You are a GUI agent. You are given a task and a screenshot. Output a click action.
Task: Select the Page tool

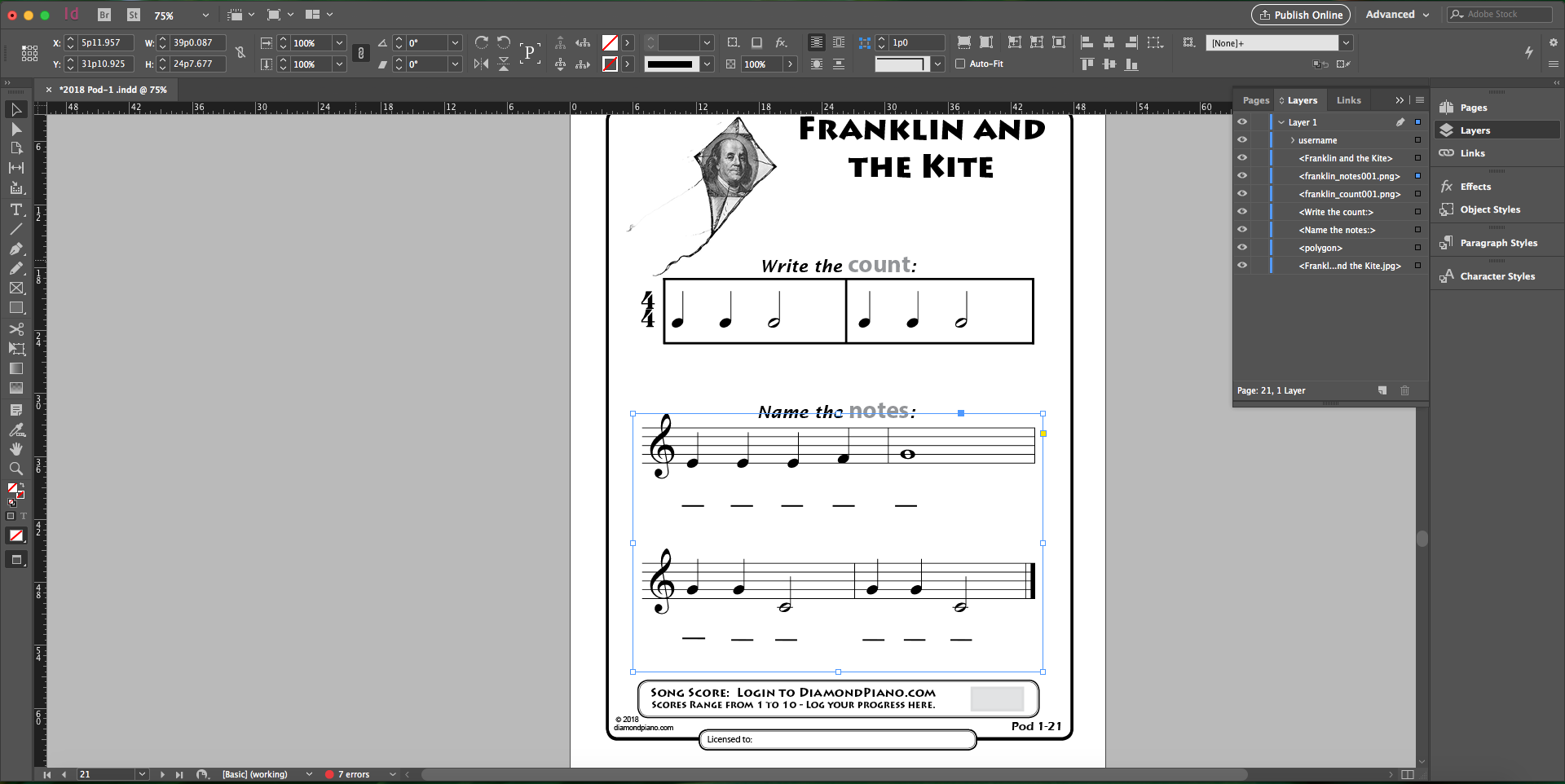16,148
